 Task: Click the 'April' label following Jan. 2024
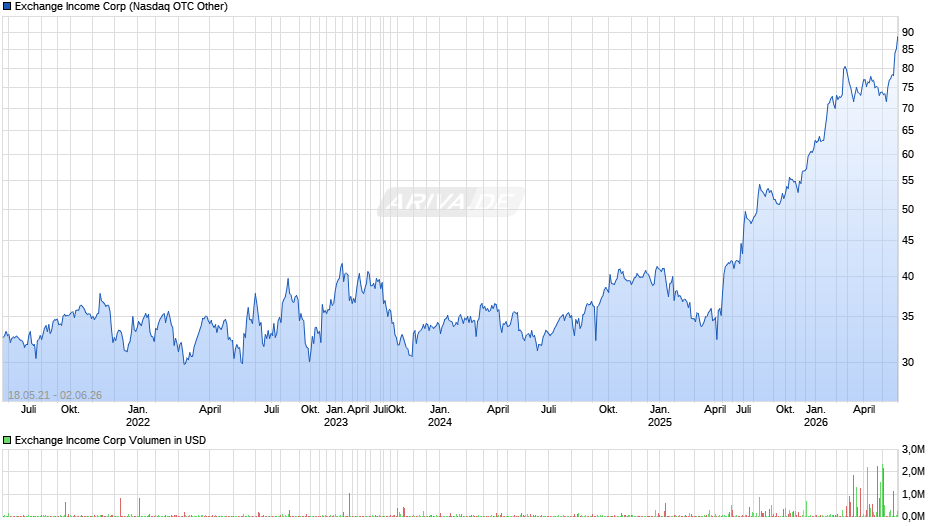tap(498, 410)
